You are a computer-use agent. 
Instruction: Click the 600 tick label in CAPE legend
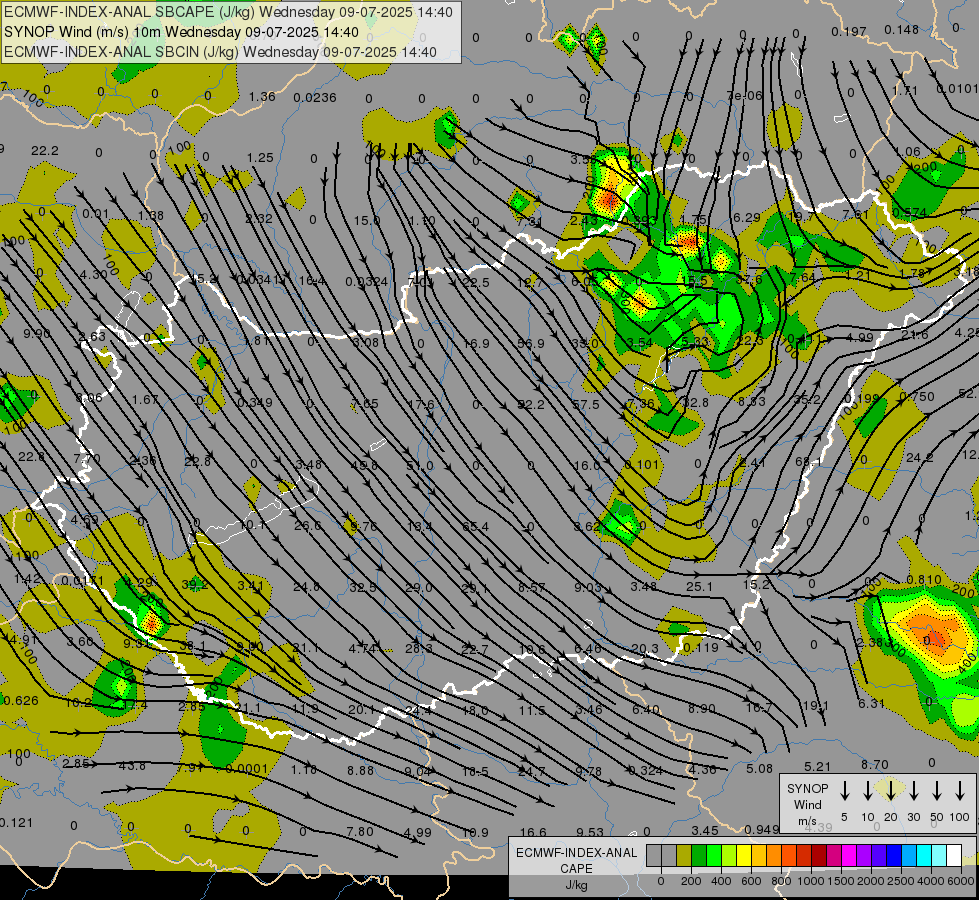click(751, 881)
